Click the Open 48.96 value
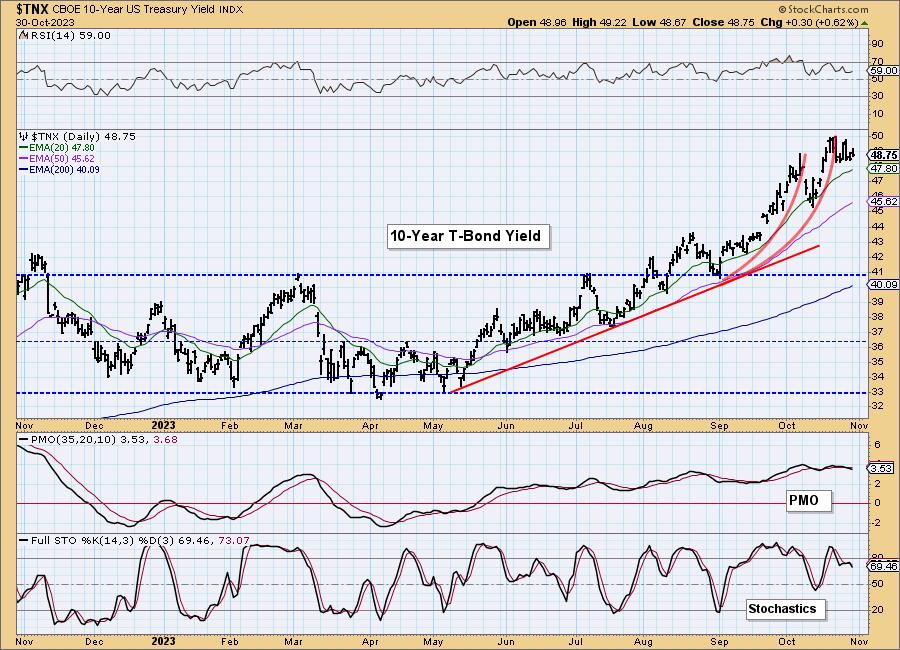Viewport: 900px width, 650px height. 537,22
